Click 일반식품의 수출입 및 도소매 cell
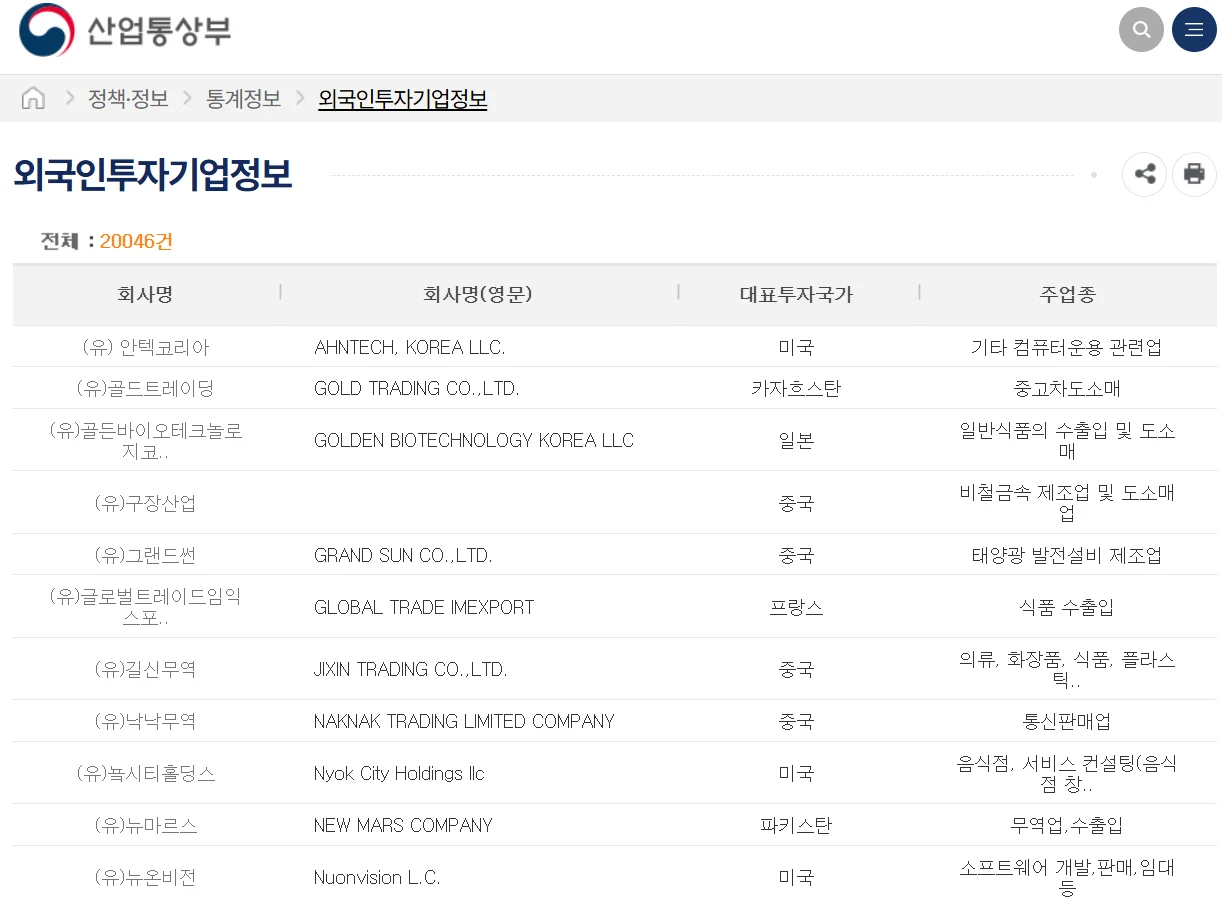The image size is (1222, 910). click(x=1067, y=440)
